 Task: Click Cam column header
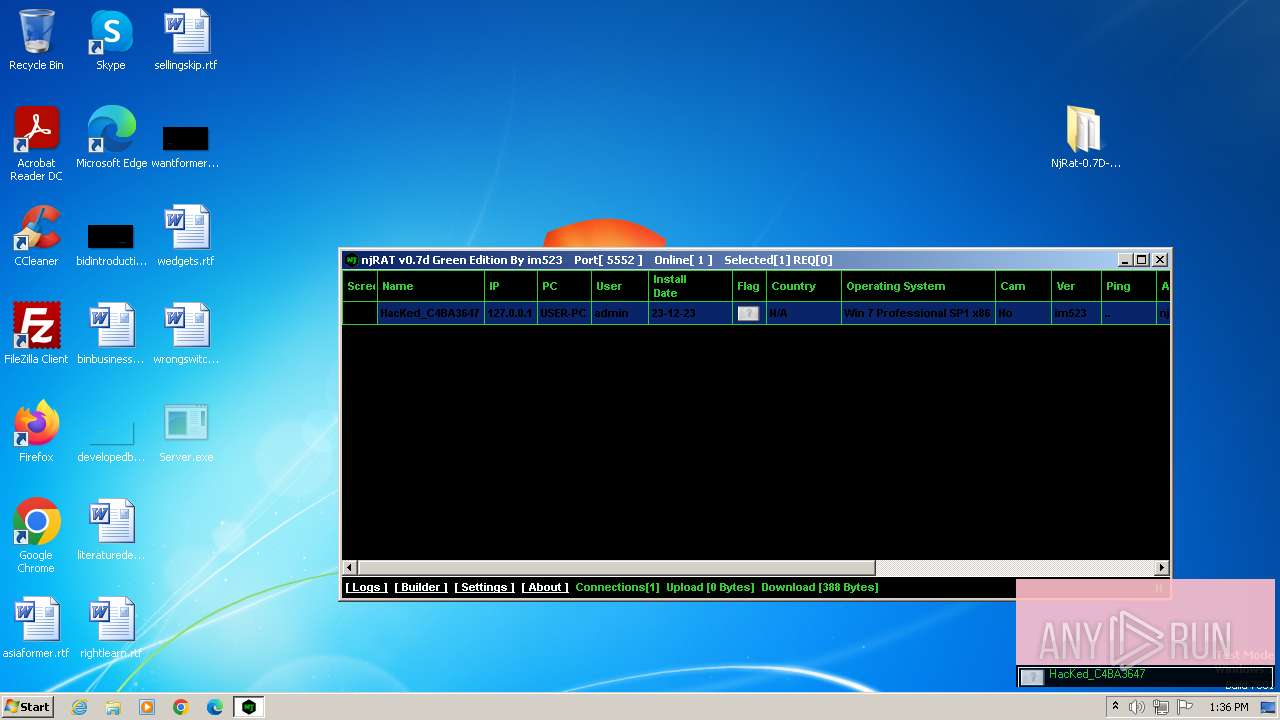coord(1023,286)
